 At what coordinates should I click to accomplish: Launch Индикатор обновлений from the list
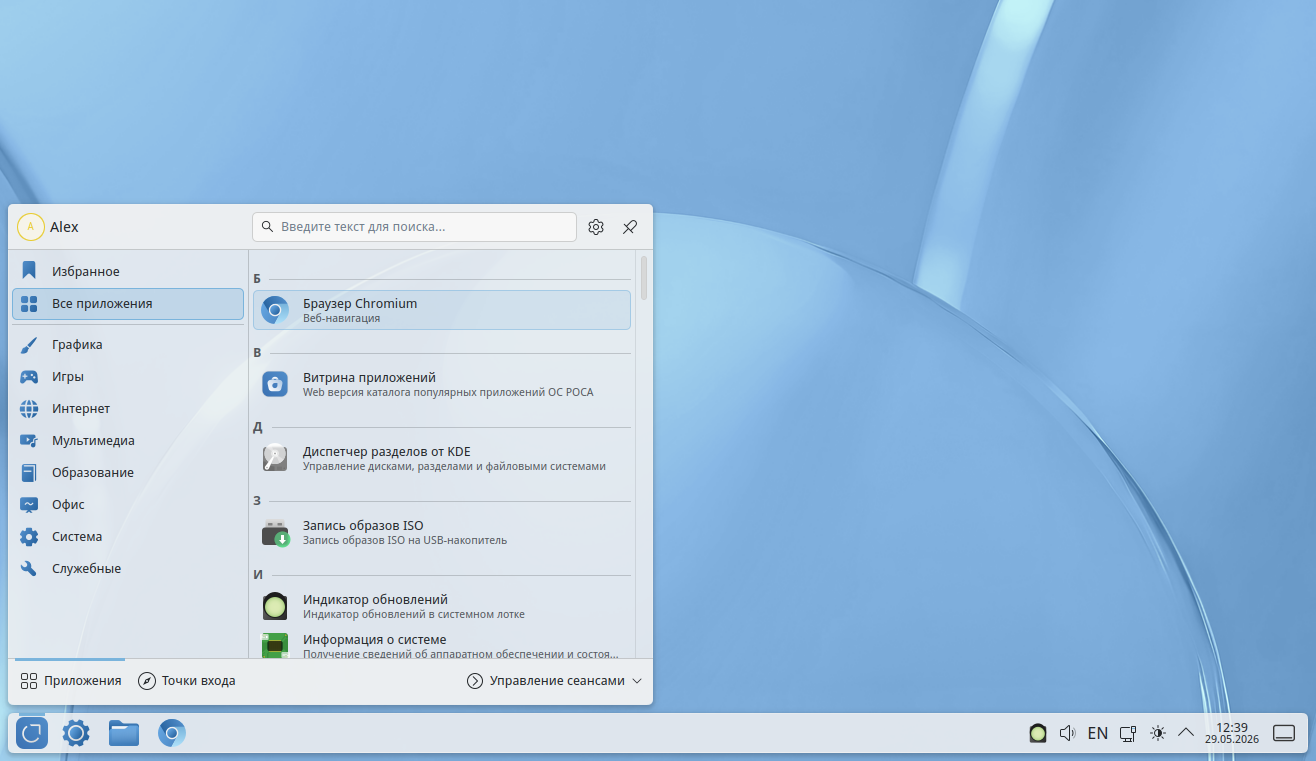pos(442,606)
